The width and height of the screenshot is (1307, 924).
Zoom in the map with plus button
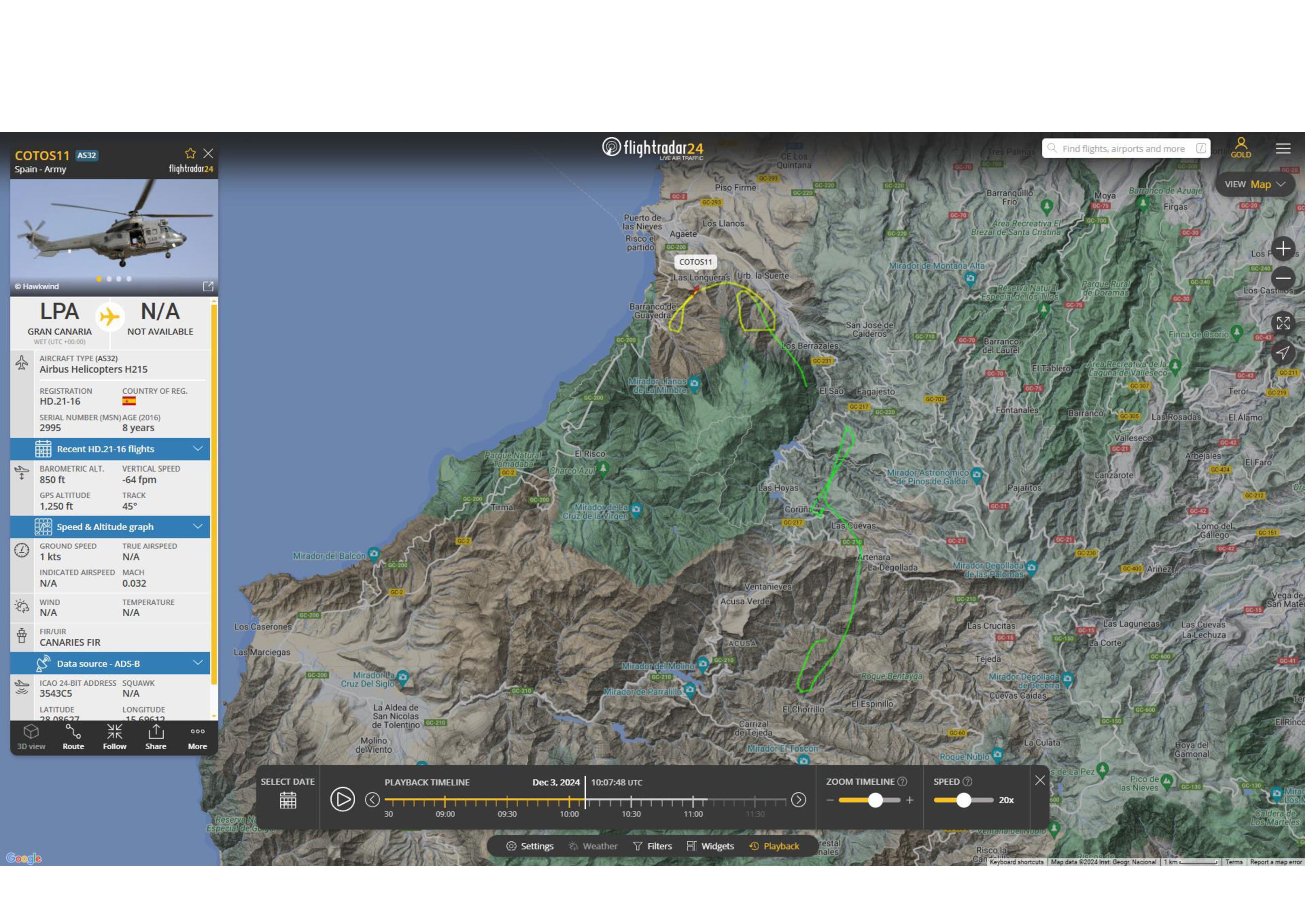click(x=1282, y=249)
